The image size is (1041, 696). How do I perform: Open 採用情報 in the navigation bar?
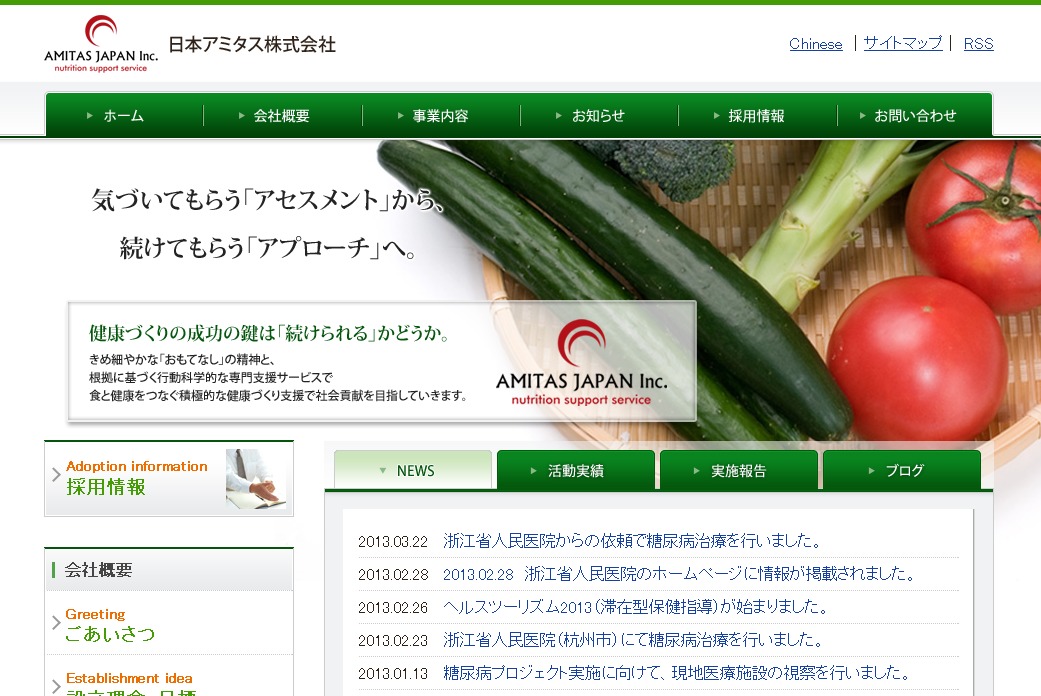[x=757, y=116]
